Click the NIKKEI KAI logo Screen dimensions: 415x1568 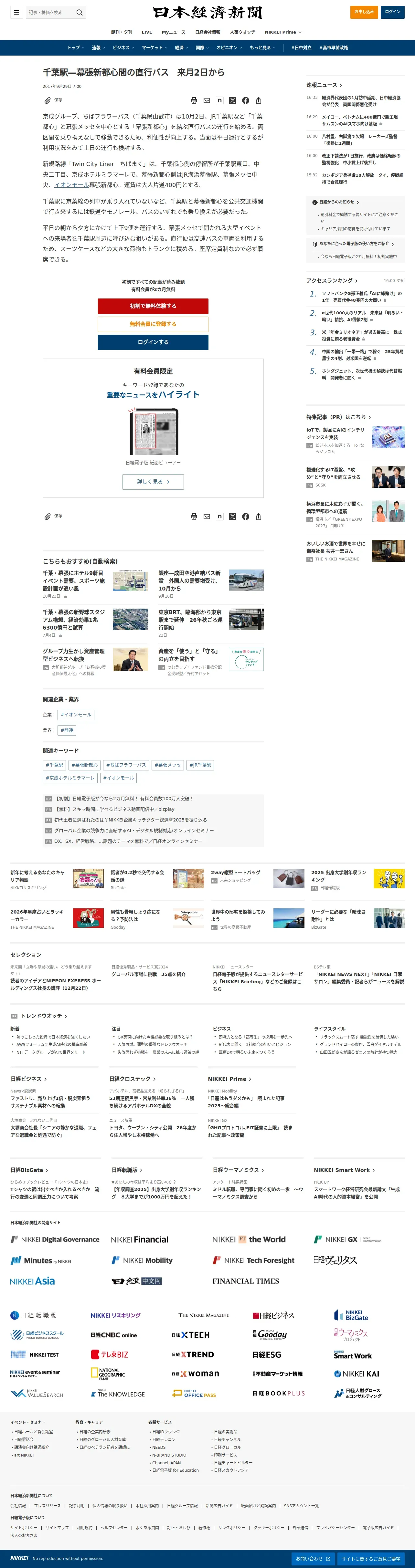coord(356,1374)
